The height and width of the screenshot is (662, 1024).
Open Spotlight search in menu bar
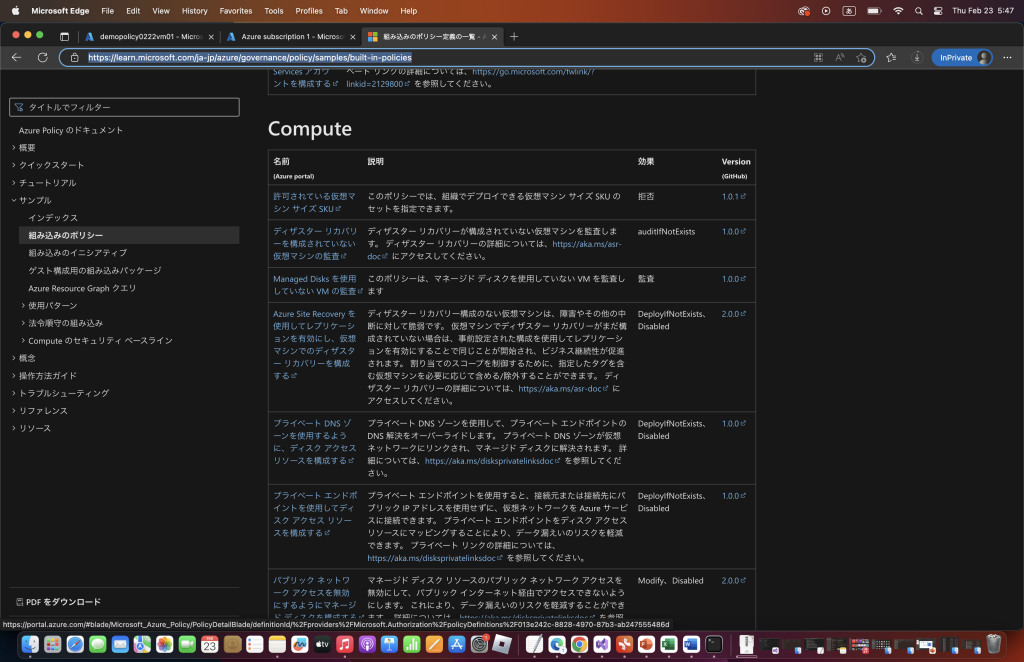(x=919, y=11)
